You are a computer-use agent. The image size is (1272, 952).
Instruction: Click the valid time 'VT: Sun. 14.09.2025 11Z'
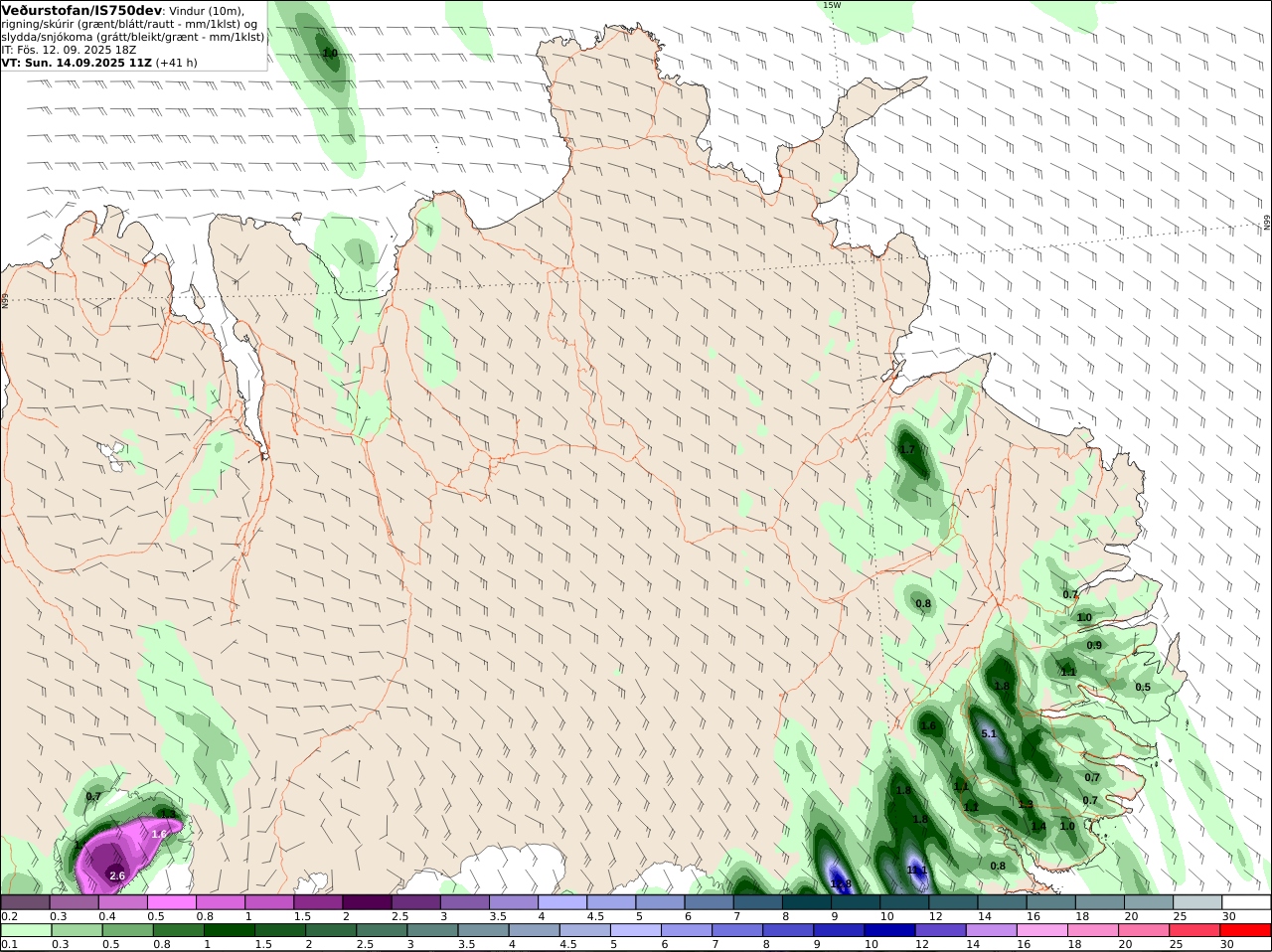click(x=76, y=62)
